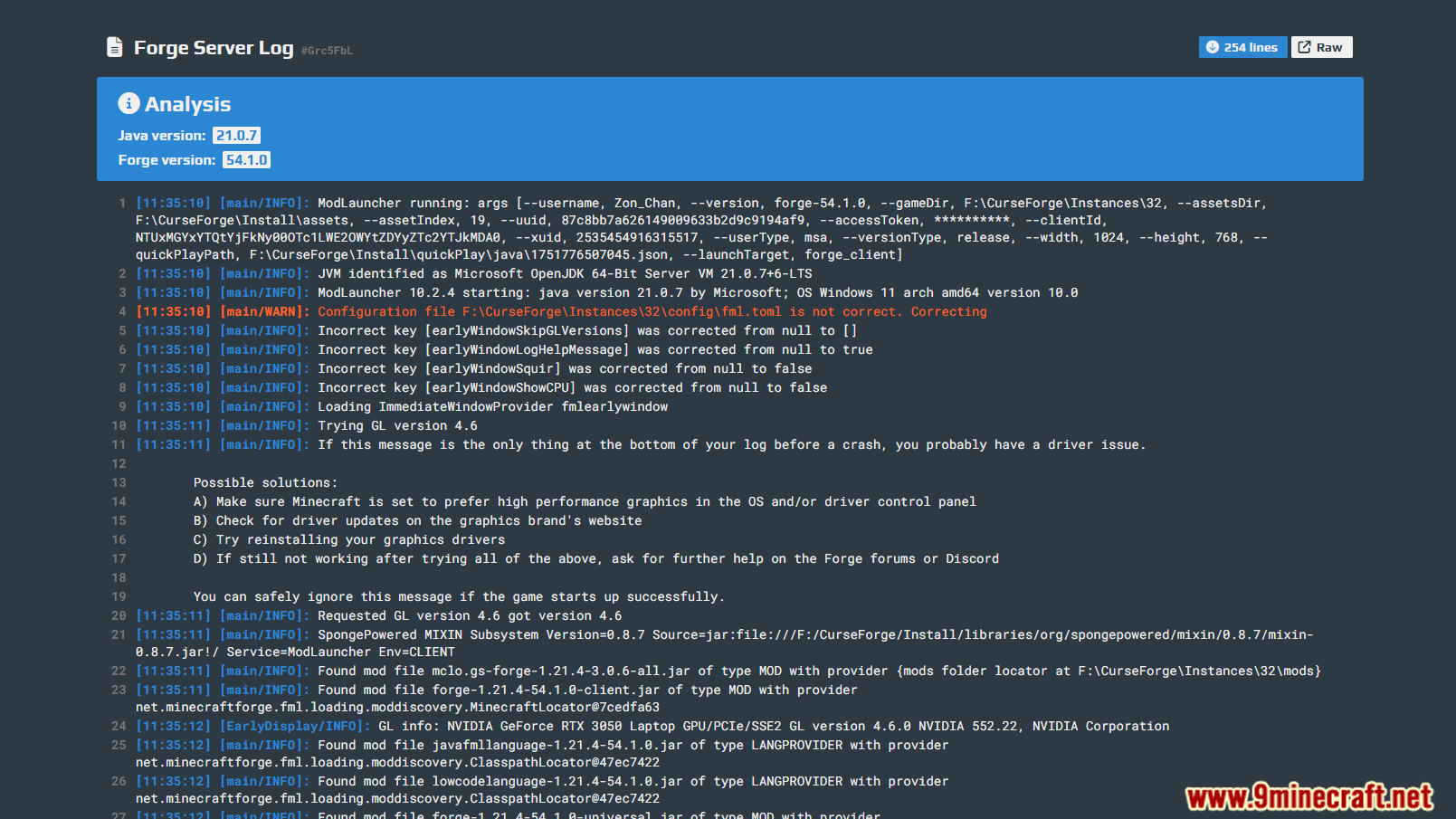Click the Analysis info icon
The image size is (1456, 819).
pos(128,103)
